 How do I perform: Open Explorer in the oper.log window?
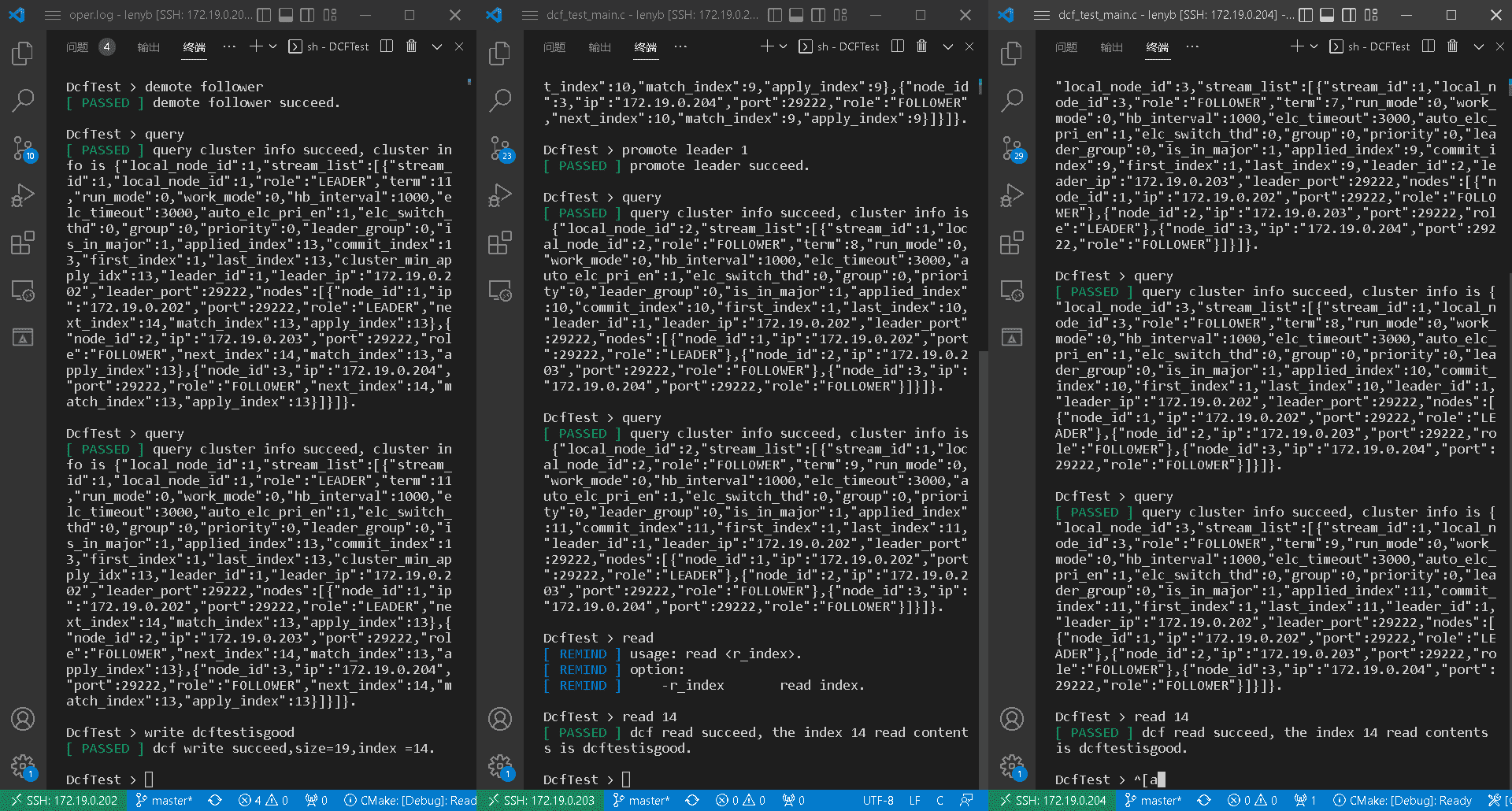coord(23,54)
